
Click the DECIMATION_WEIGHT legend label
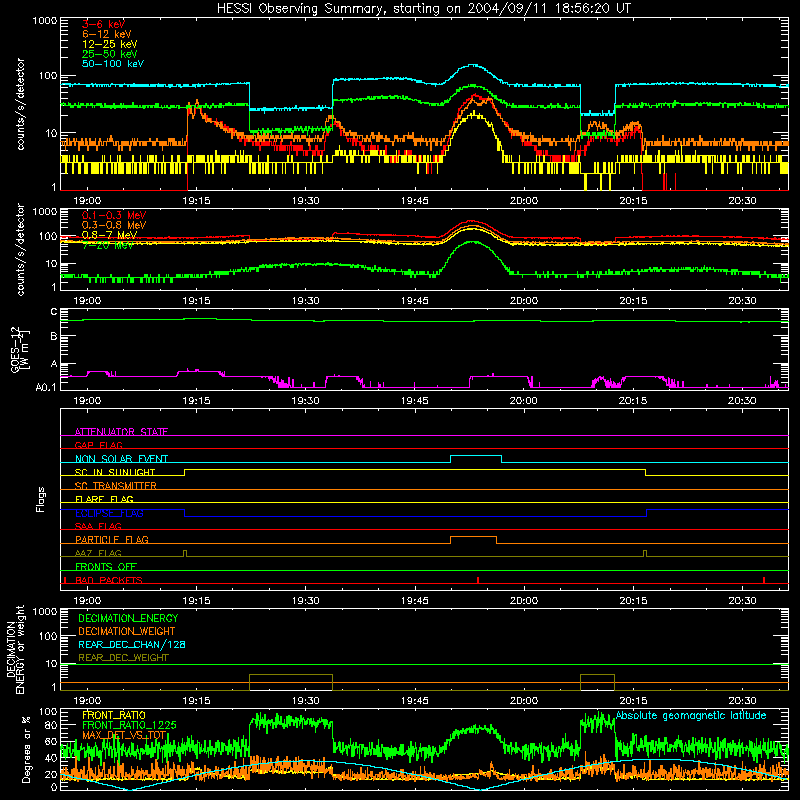tap(127, 631)
